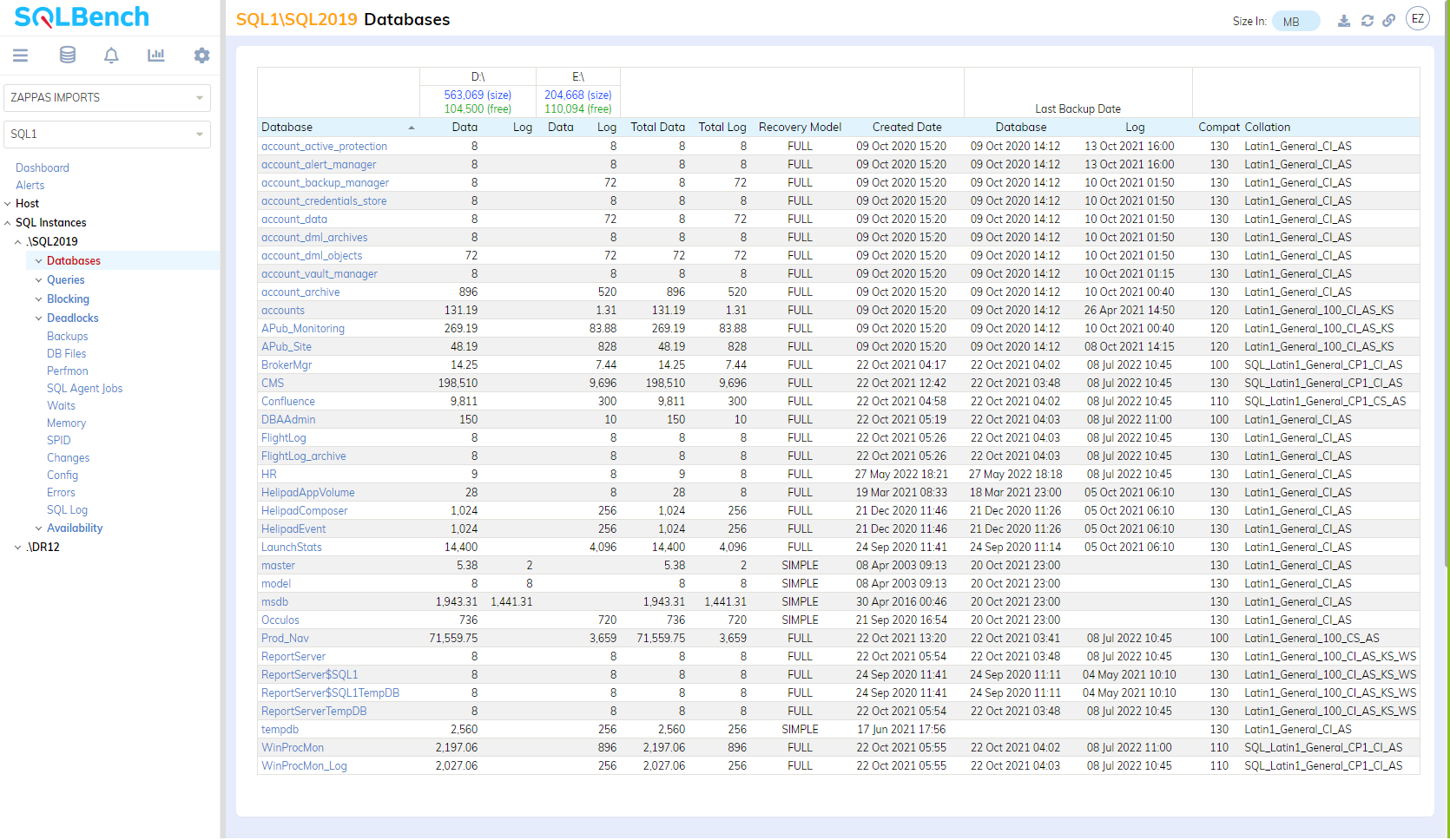Open the LaunchStats database link
This screenshot has height=840, width=1450.
point(292,547)
